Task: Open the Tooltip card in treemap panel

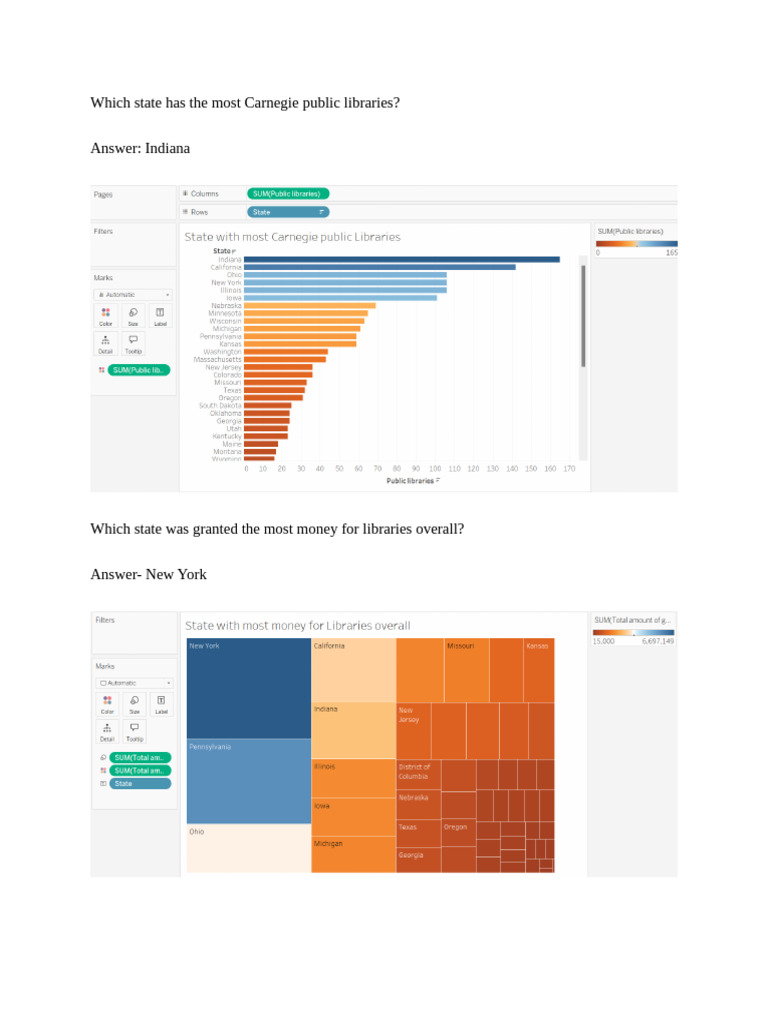Action: (x=135, y=731)
